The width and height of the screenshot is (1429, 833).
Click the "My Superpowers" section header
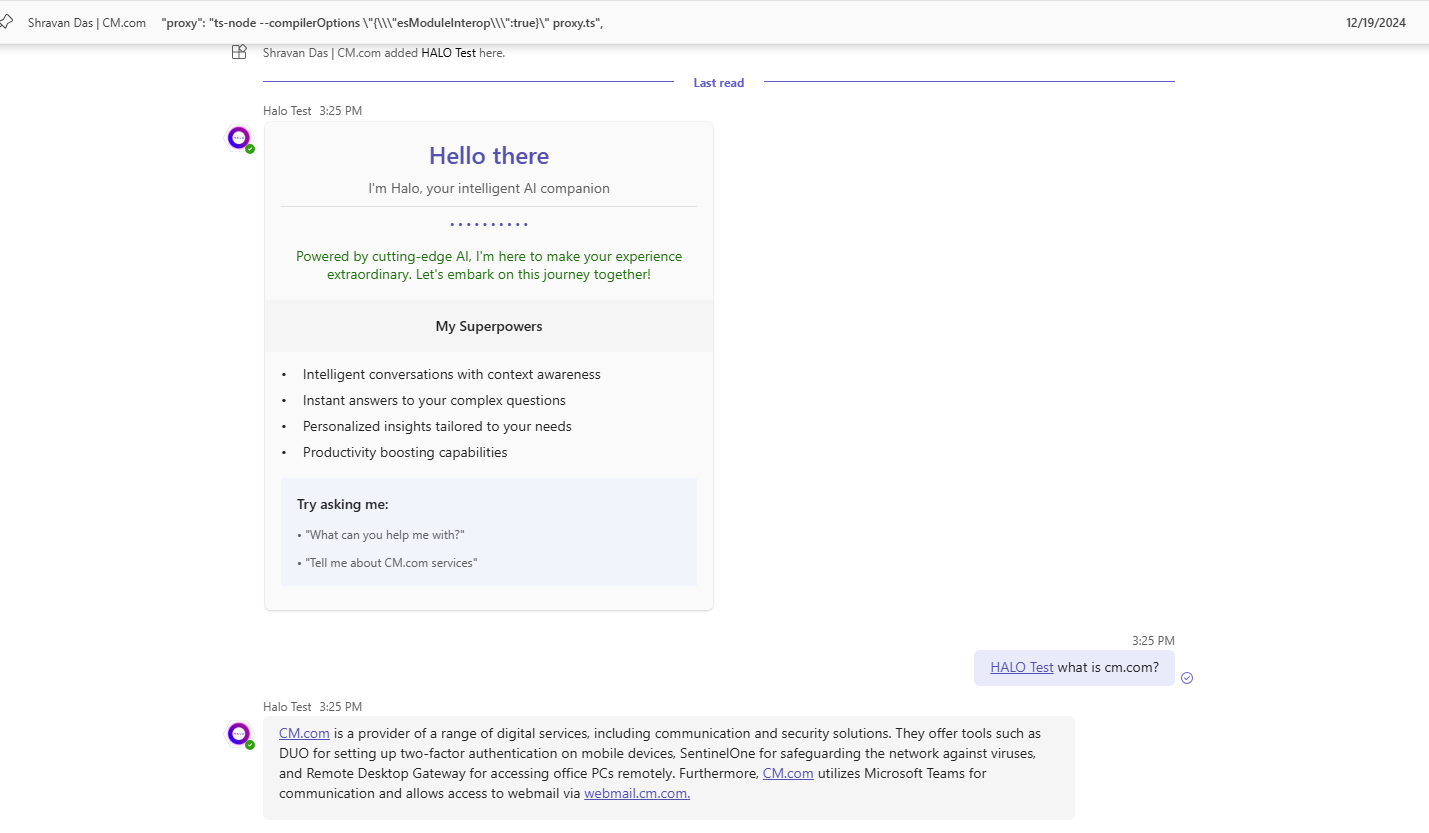point(489,326)
